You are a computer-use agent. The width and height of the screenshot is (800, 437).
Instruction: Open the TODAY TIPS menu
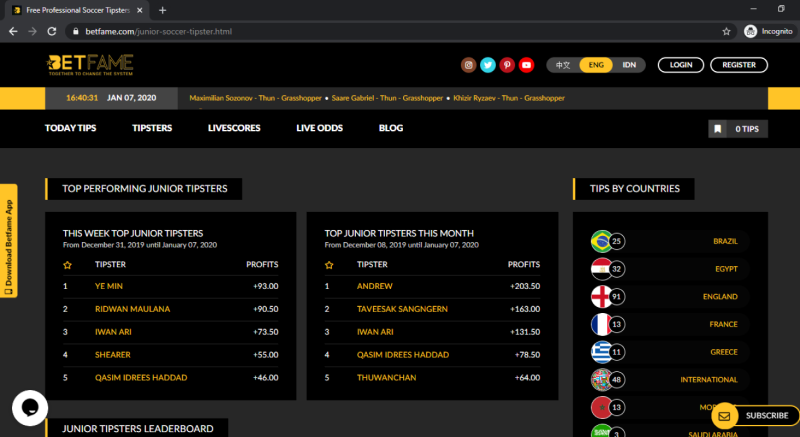[x=70, y=128]
